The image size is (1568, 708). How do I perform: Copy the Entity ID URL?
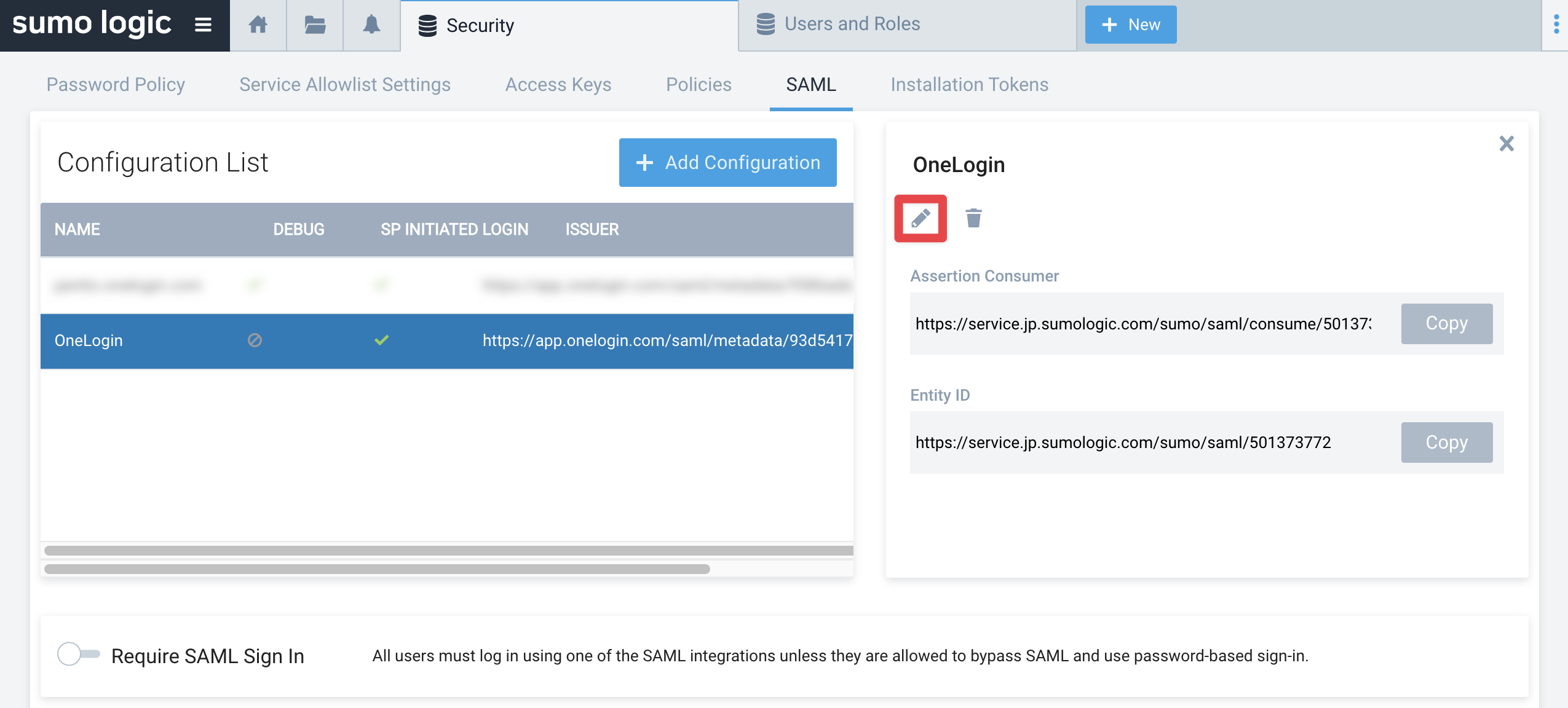tap(1446, 442)
